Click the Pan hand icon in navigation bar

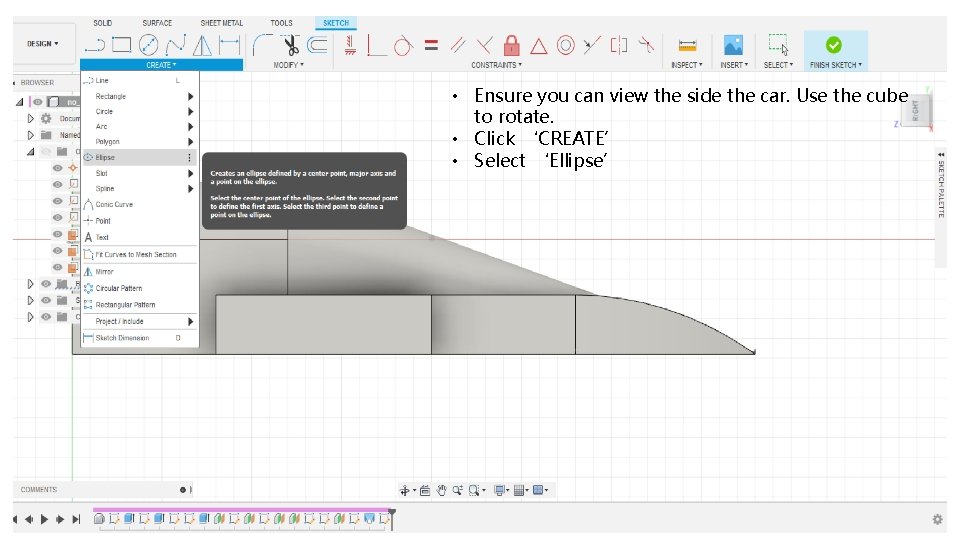pos(441,490)
